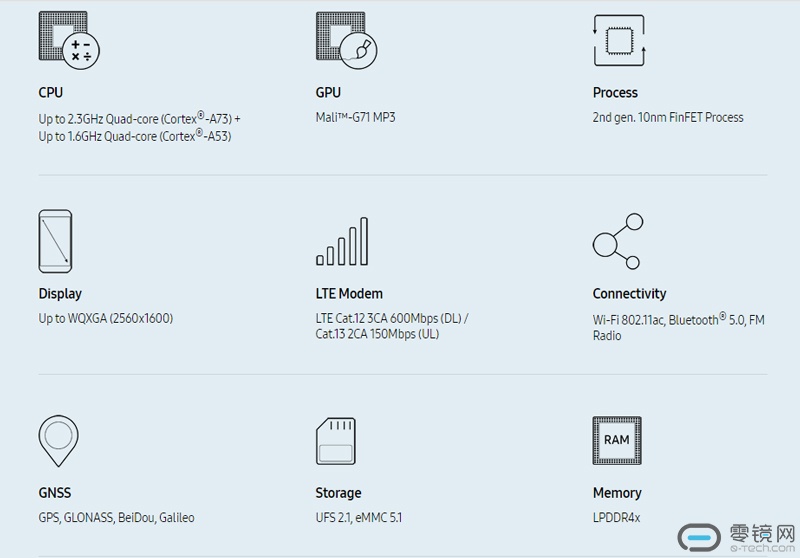Select the LTE Modem heading
Screen dimensions: 800x558
pyautogui.click(x=349, y=294)
